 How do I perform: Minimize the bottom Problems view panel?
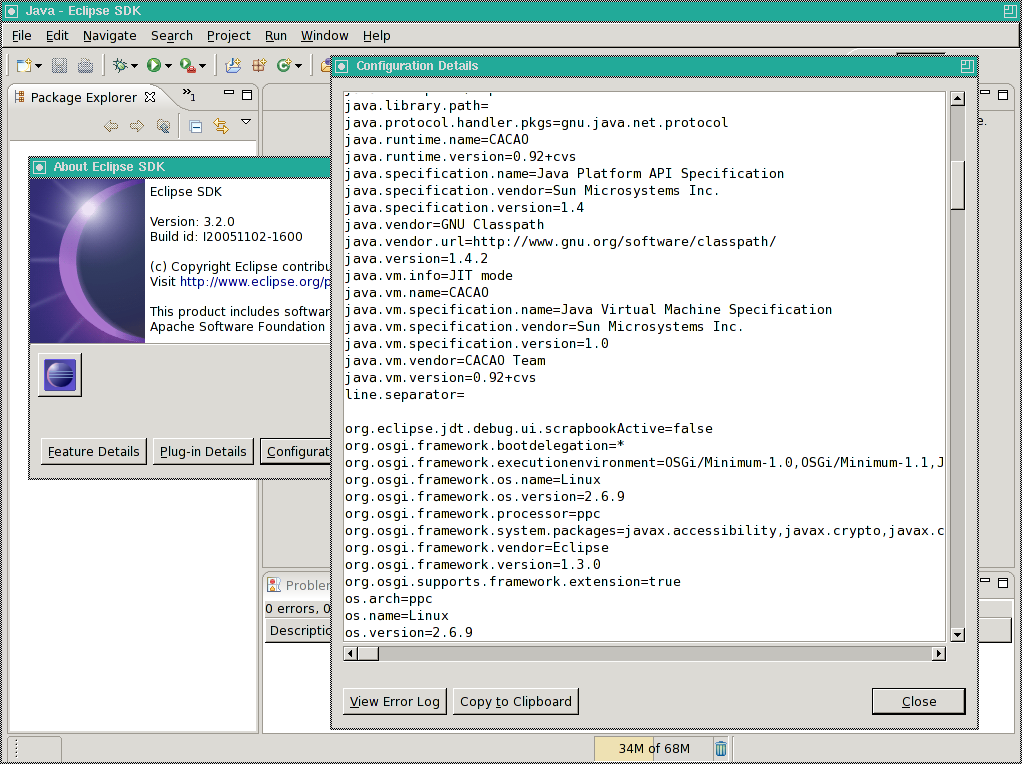986,580
